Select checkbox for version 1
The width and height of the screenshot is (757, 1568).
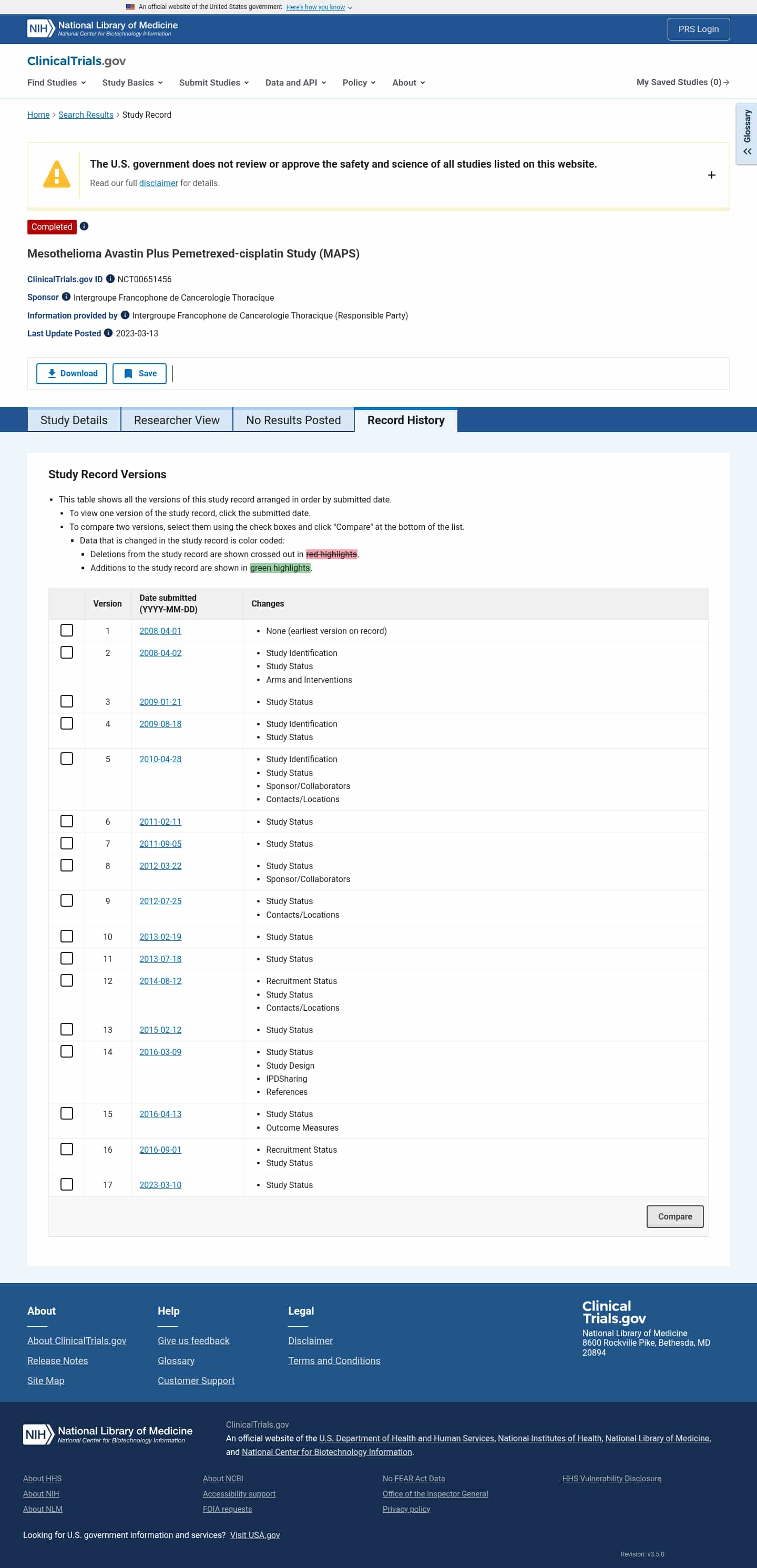(x=67, y=631)
